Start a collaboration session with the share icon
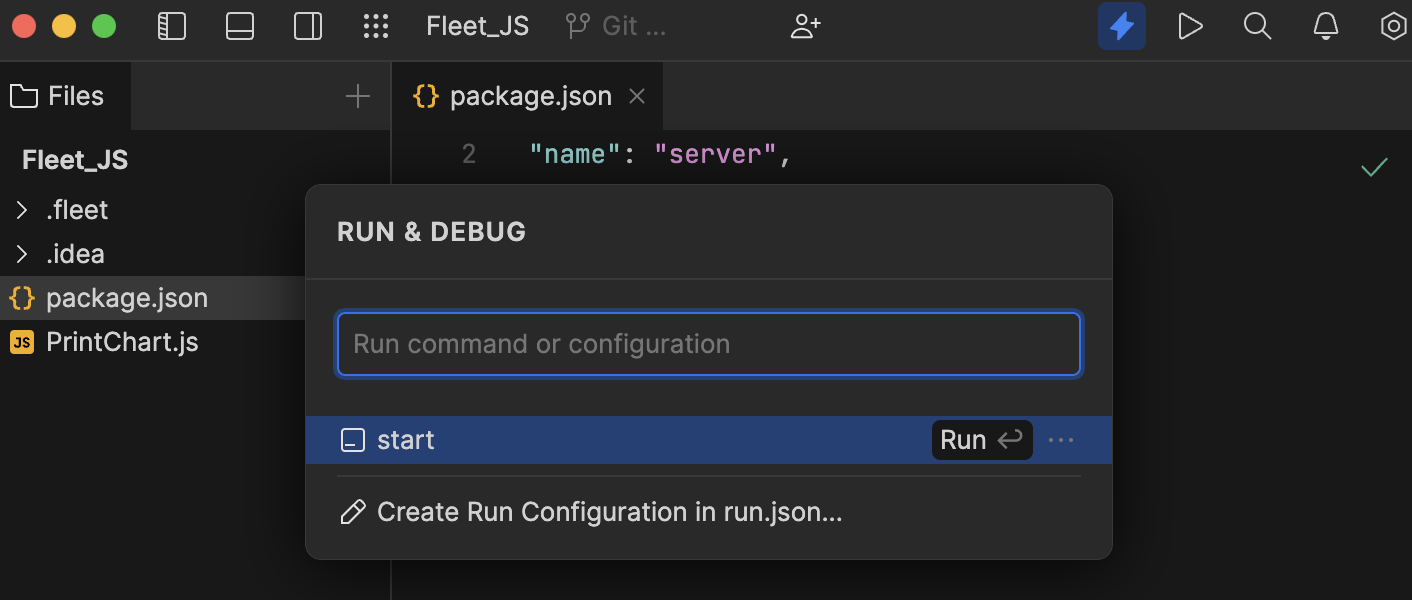 coord(806,26)
